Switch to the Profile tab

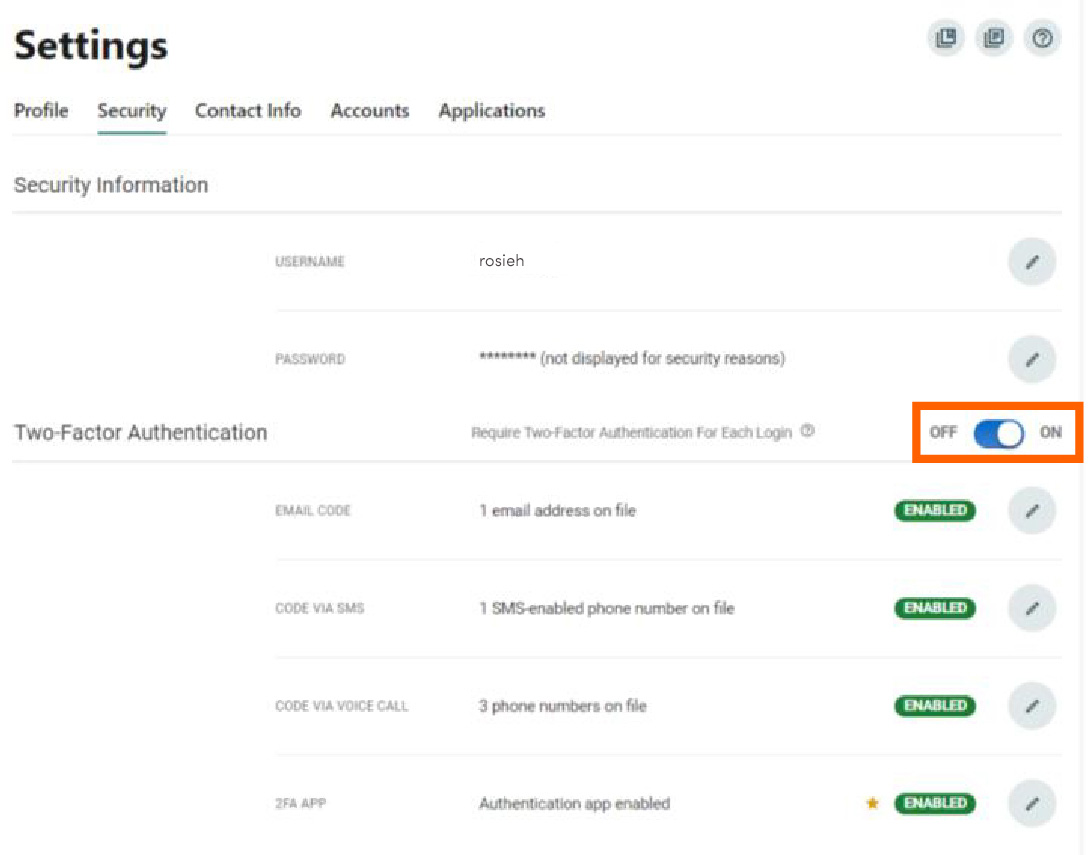click(41, 111)
